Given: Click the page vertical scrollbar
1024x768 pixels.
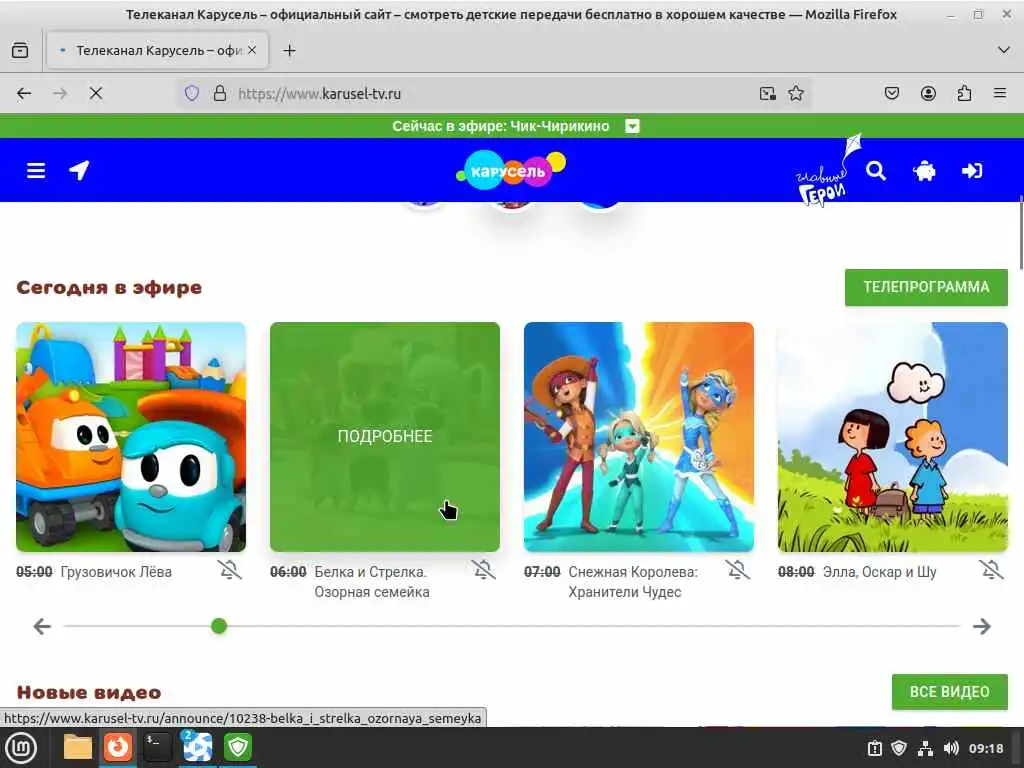Looking at the screenshot, I should tap(1021, 232).
